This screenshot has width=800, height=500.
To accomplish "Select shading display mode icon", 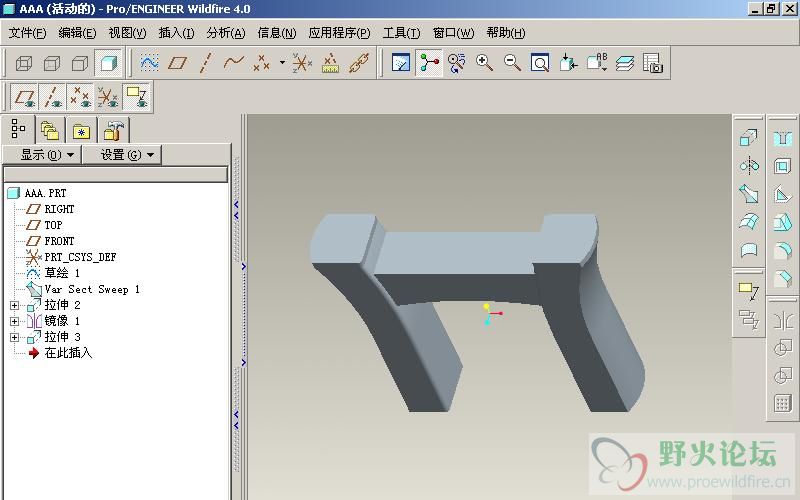I will (x=108, y=63).
